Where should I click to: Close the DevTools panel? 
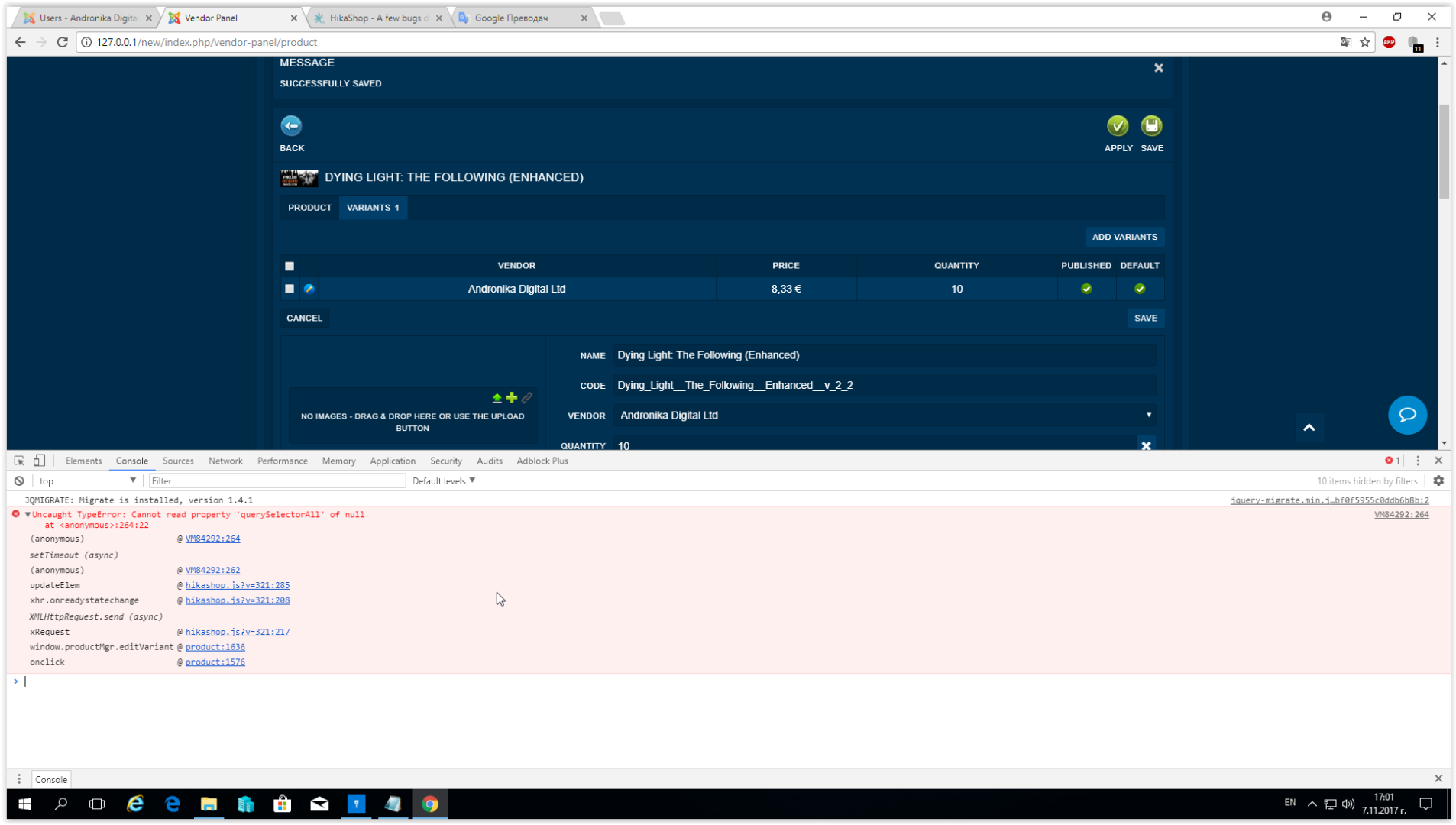(1438, 461)
